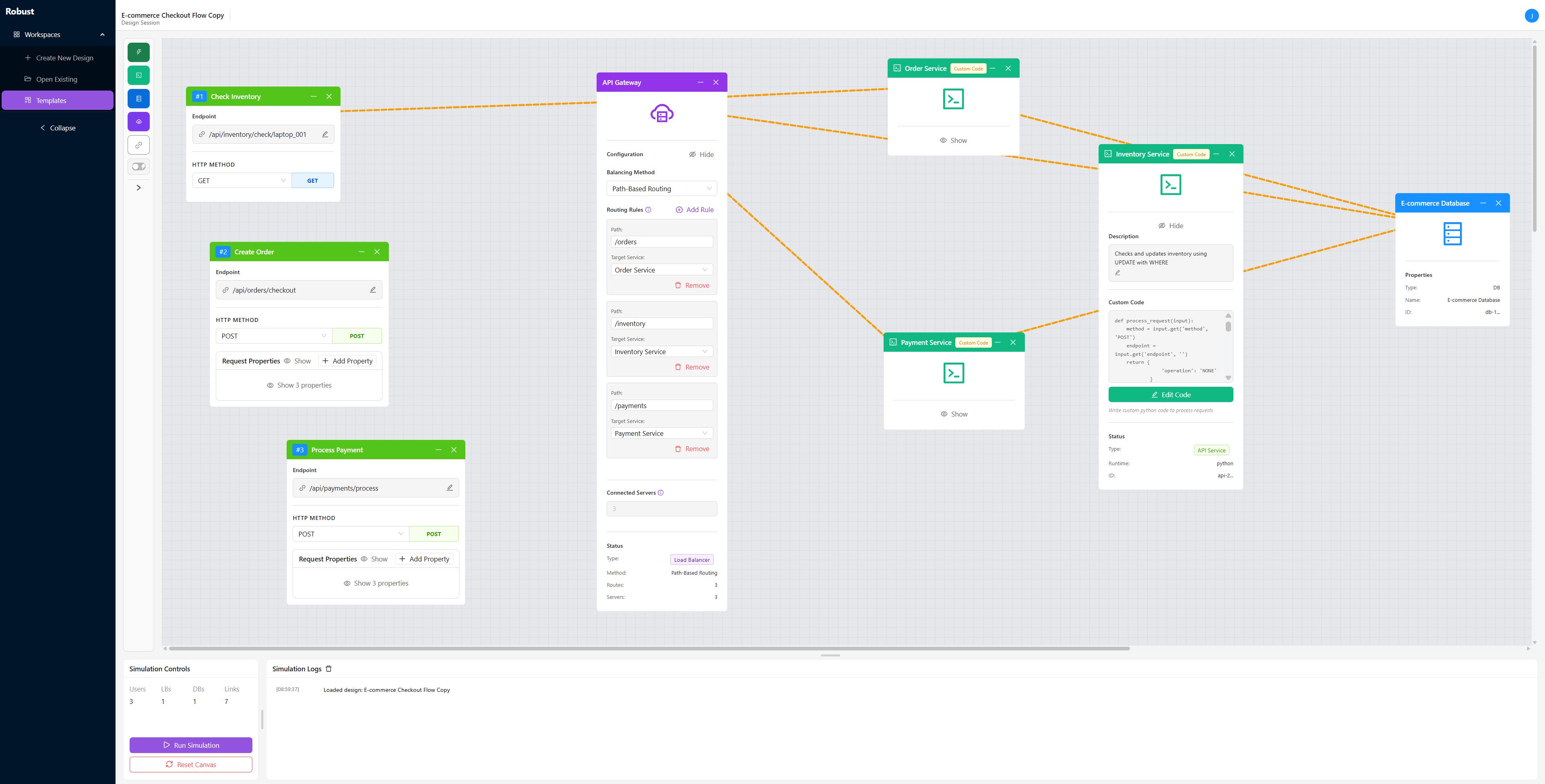Image resolution: width=1545 pixels, height=784 pixels.
Task: Collapse the Workspaces section chevron
Action: click(102, 34)
